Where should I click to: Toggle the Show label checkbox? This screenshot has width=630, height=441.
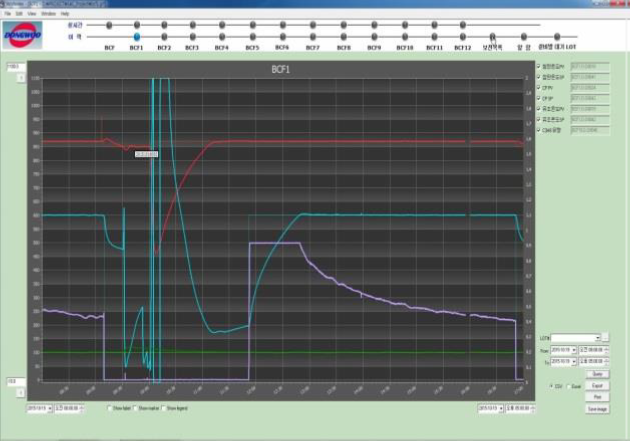[109, 408]
